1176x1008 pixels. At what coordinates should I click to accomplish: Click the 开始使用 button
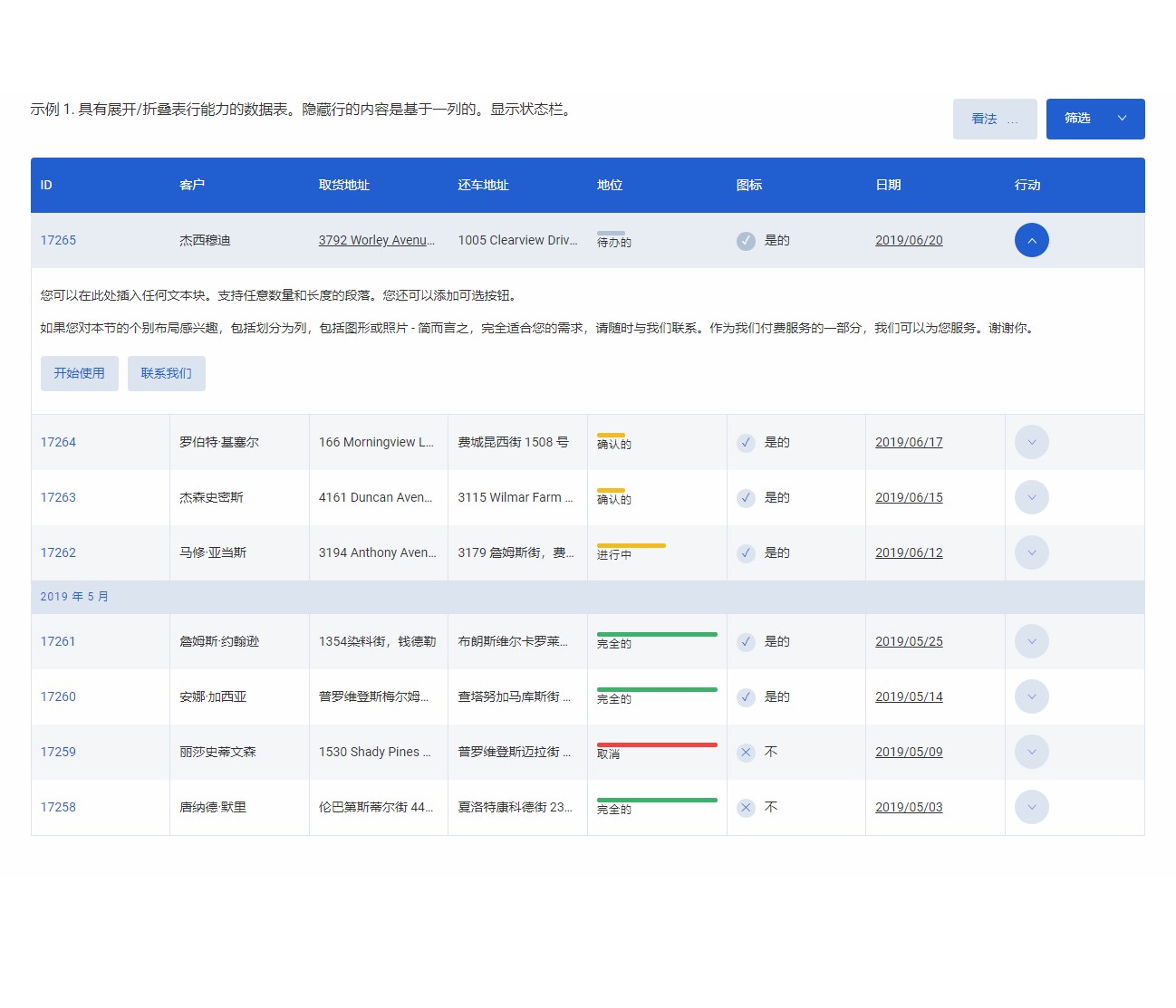80,373
